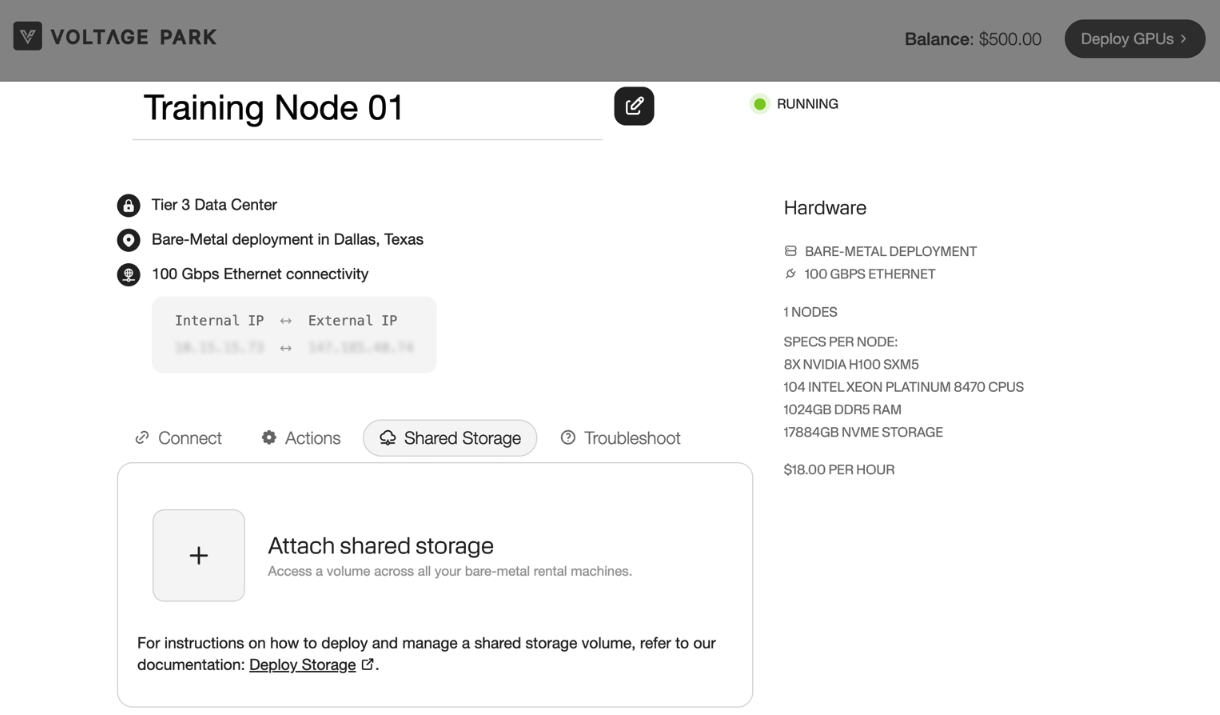Viewport: 1220px width, 715px height.
Task: Click the globe icon for Ethernet connectivity
Action: (x=128, y=275)
